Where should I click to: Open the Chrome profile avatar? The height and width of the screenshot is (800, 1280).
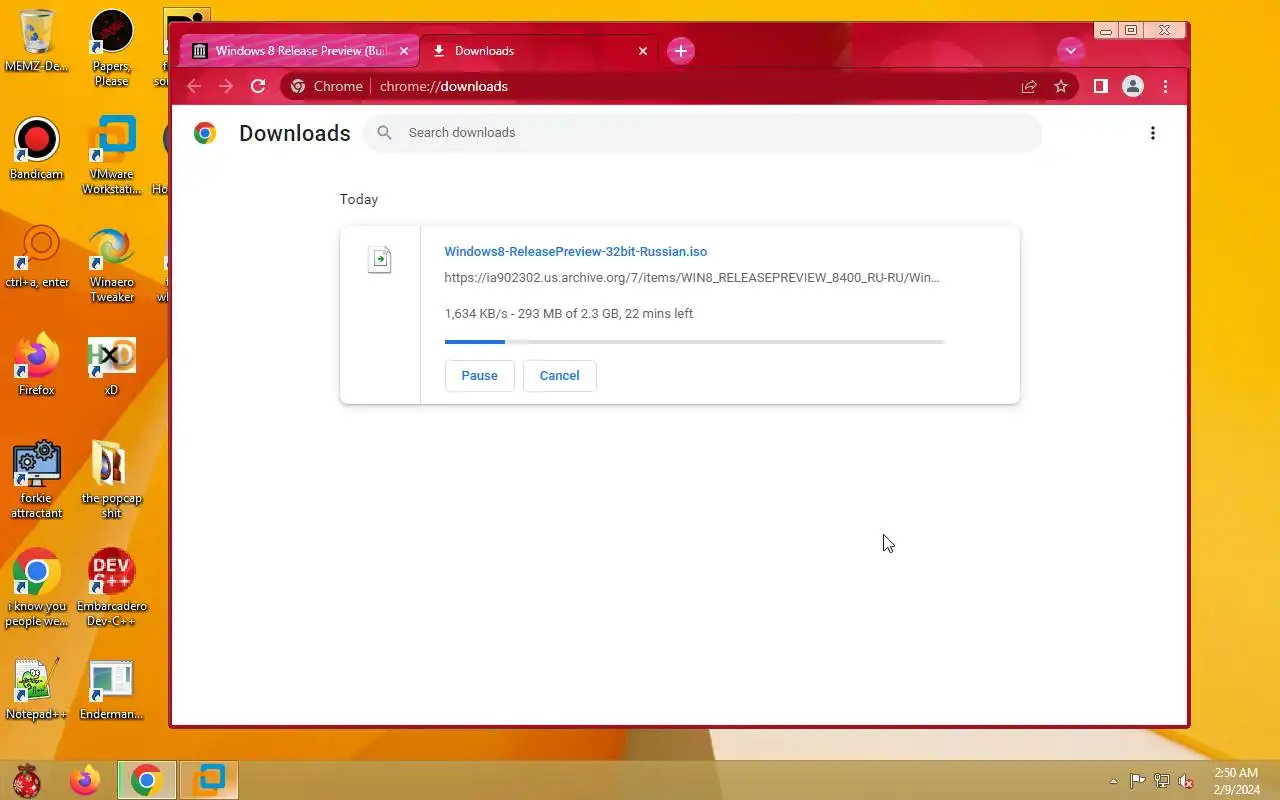1133,86
